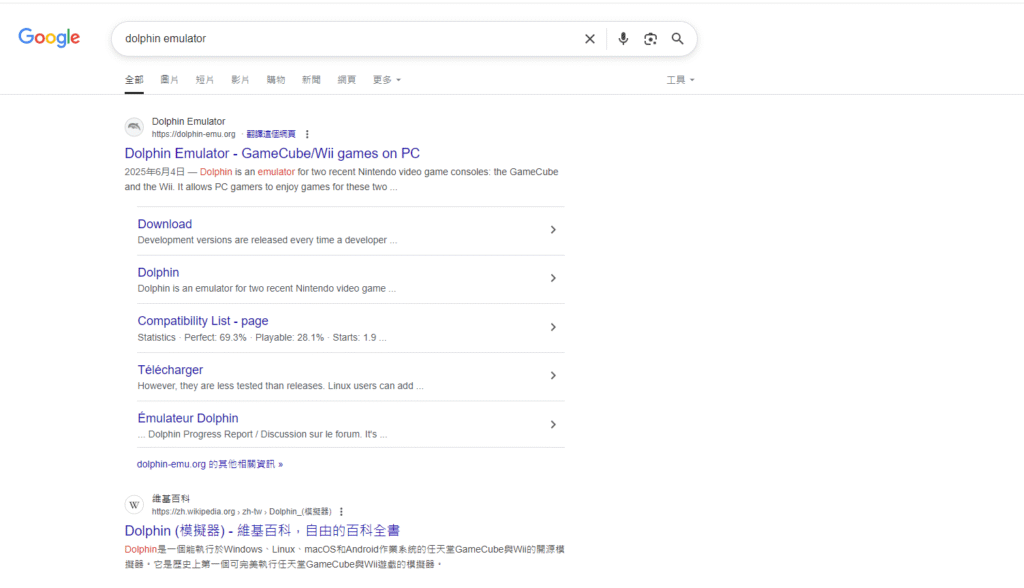
Task: Click the Dolphin Emulator site favicon
Action: [x=134, y=127]
